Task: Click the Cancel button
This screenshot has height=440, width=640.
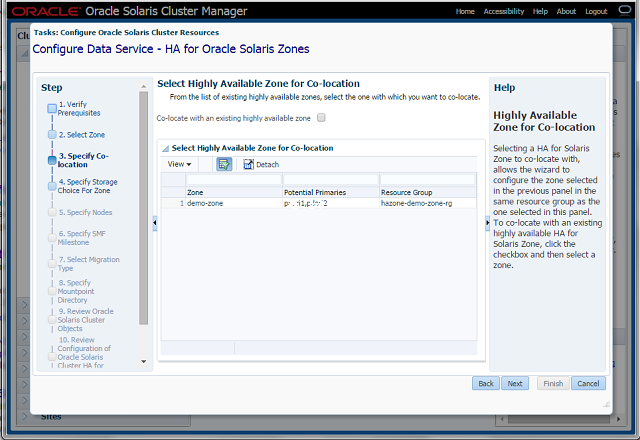Action: click(x=588, y=383)
